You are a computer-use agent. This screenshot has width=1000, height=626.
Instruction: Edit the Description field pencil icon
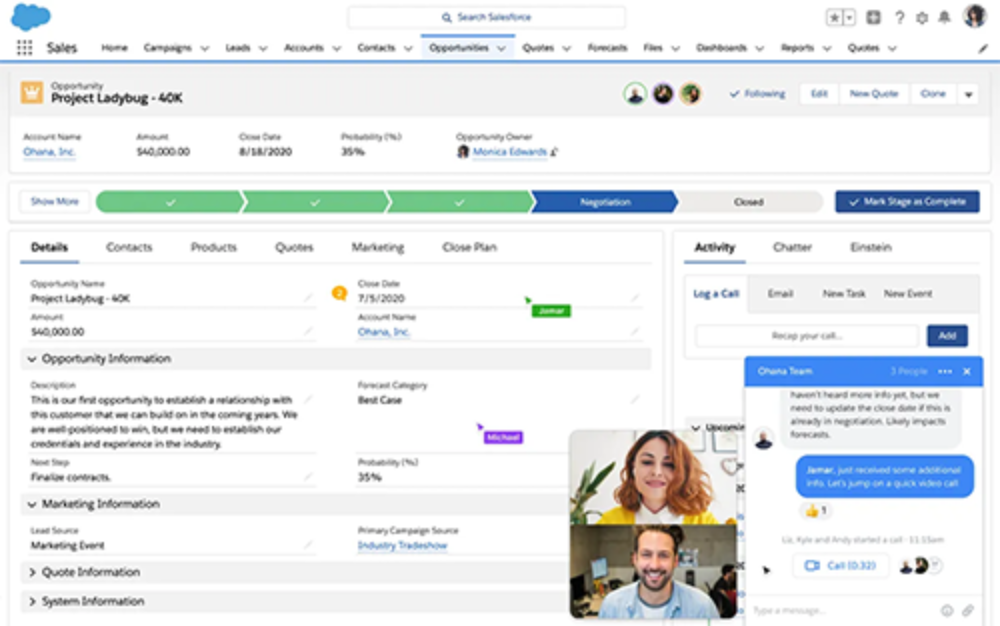(308, 399)
